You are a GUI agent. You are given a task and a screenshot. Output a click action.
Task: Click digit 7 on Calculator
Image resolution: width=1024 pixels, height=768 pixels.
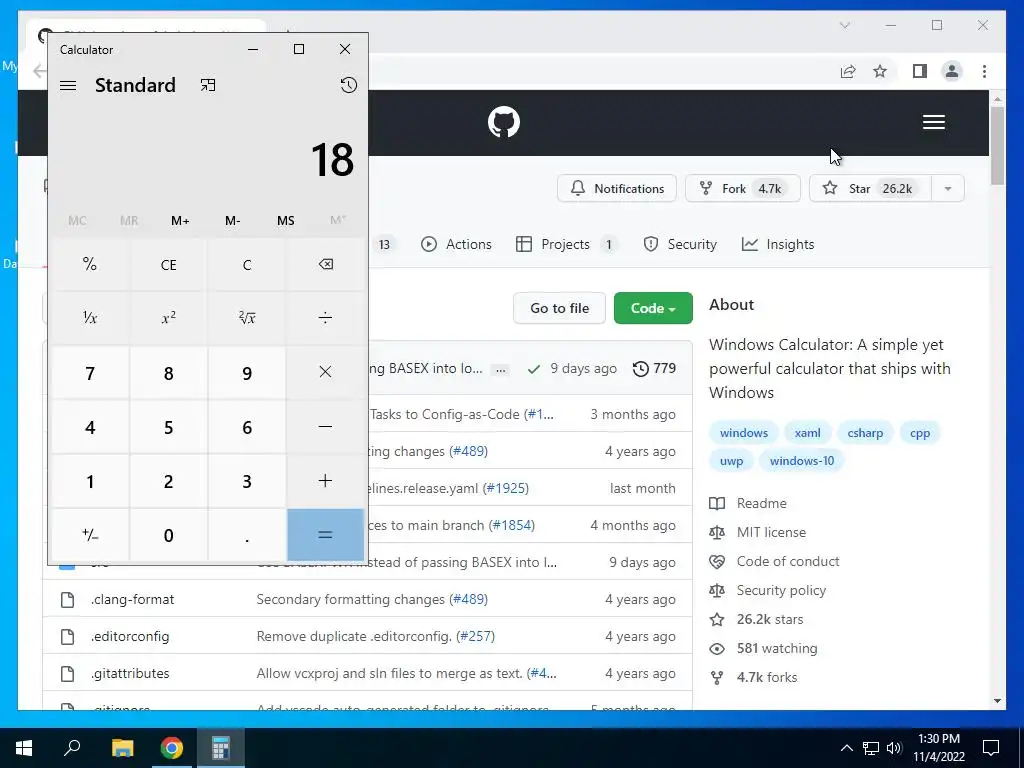tap(90, 372)
